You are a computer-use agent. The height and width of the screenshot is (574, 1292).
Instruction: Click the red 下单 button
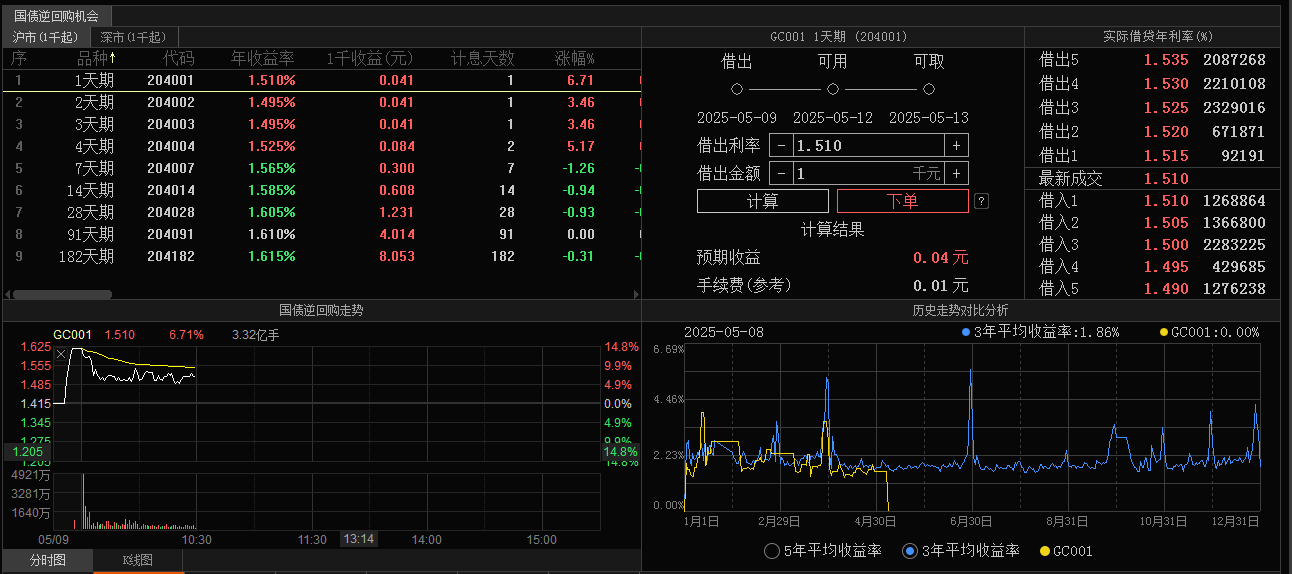point(902,201)
